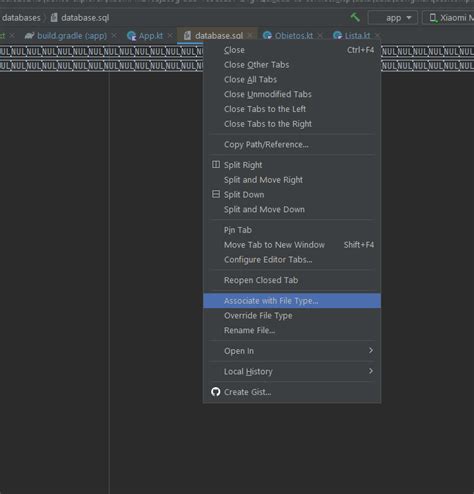The image size is (474, 494).
Task: Click the Kotlin class icon on Lista.kt tab
Action: [337, 35]
